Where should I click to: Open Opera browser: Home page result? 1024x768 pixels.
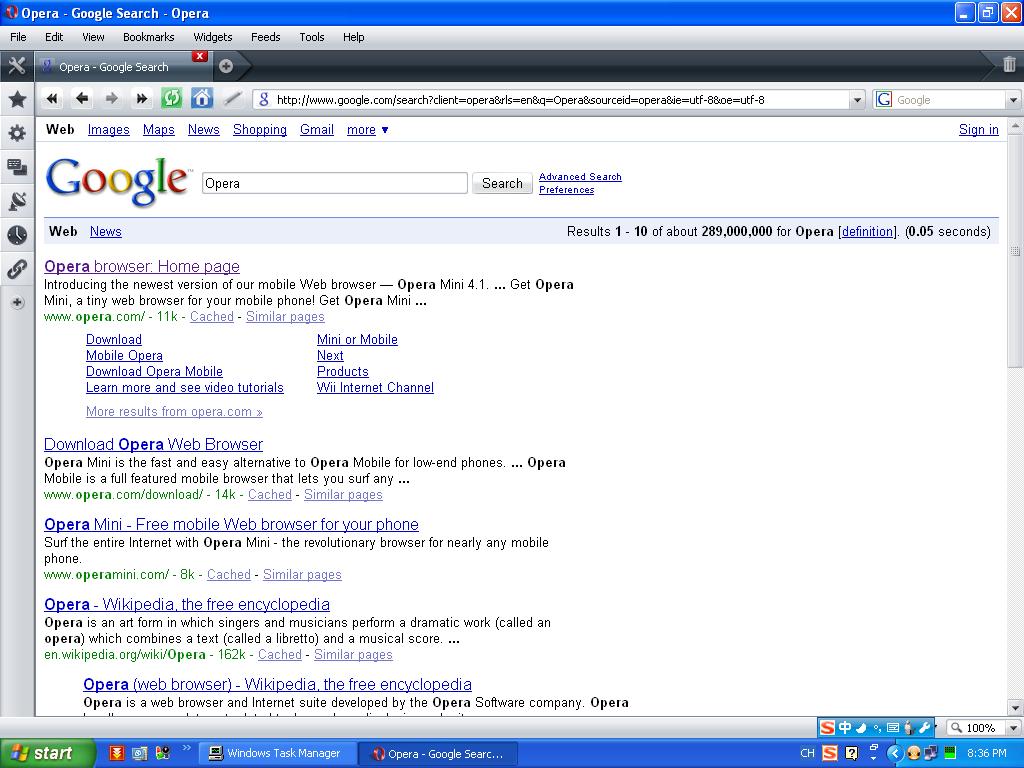[142, 266]
